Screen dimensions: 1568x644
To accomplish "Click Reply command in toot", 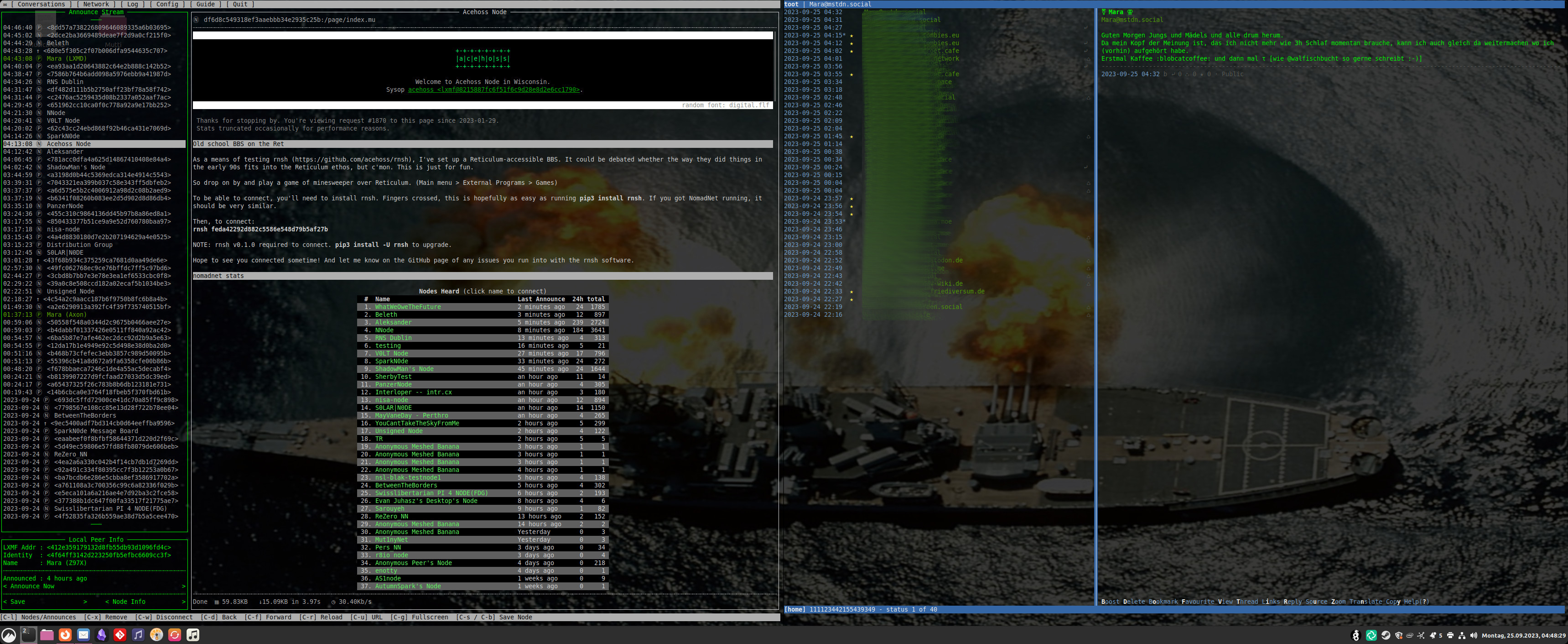I will pos(1293,602).
